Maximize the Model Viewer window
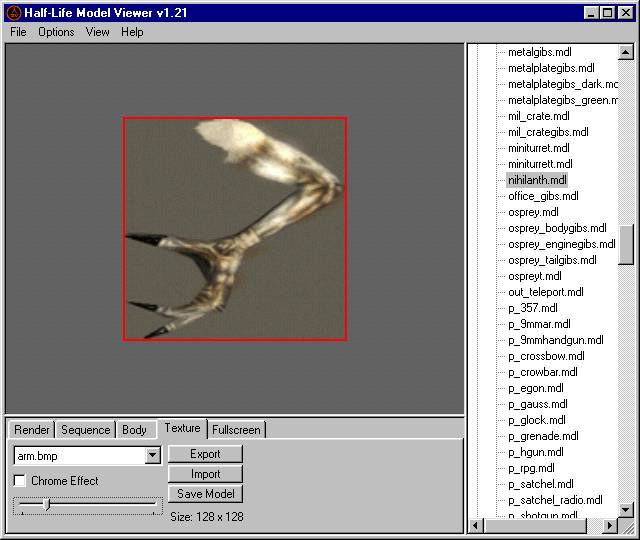The width and height of the screenshot is (640, 540). (x=607, y=13)
